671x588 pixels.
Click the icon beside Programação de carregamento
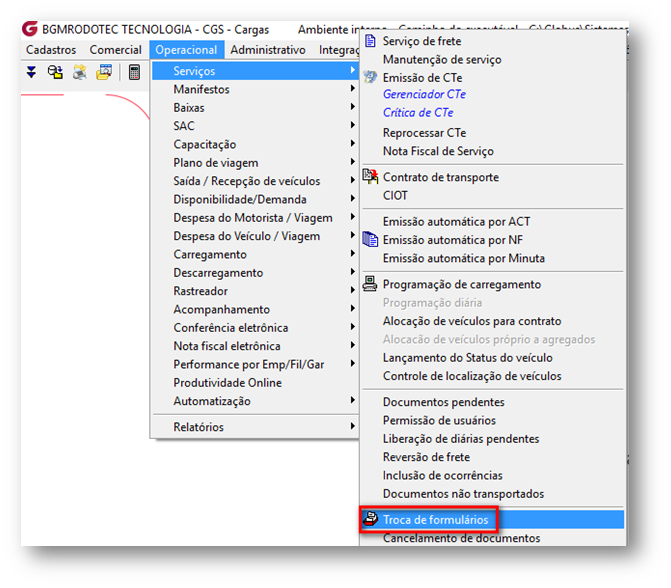click(370, 284)
